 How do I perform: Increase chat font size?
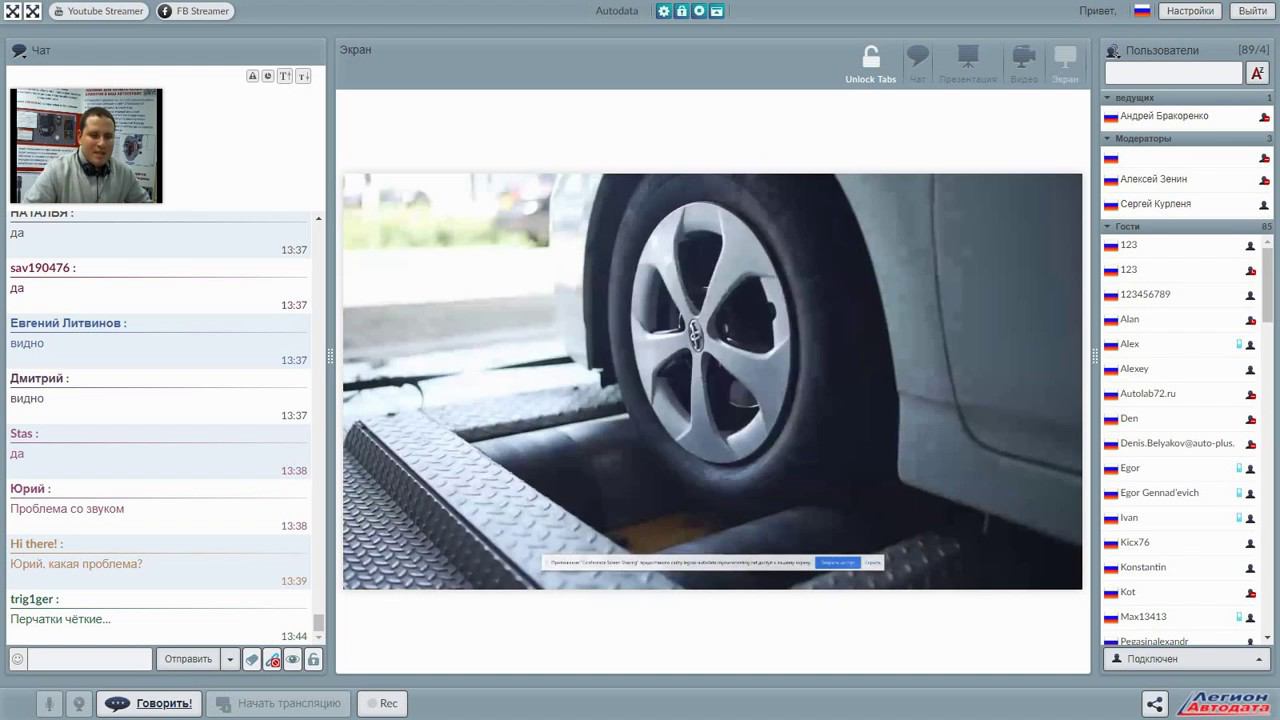coord(285,76)
